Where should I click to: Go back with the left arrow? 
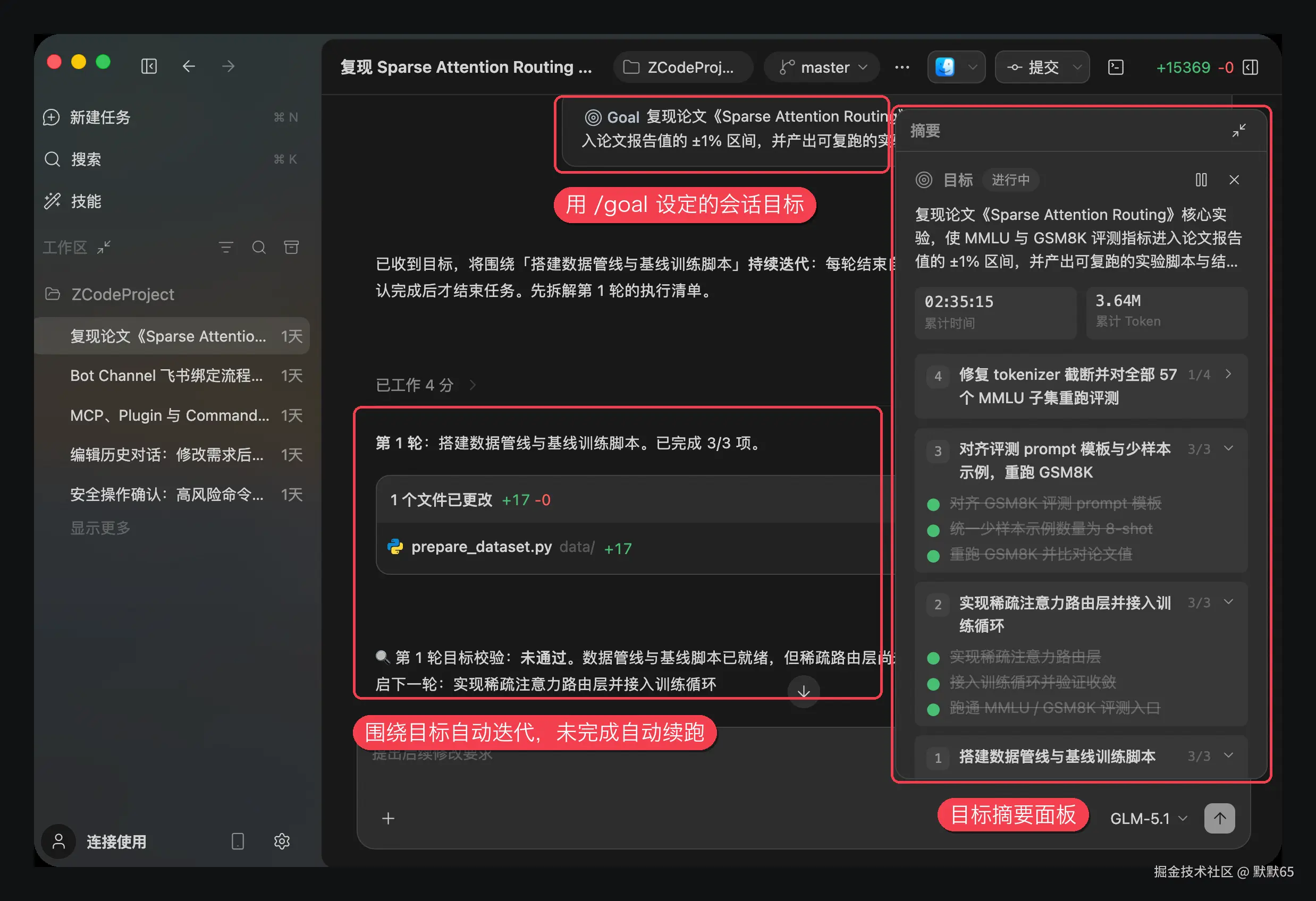click(189, 67)
